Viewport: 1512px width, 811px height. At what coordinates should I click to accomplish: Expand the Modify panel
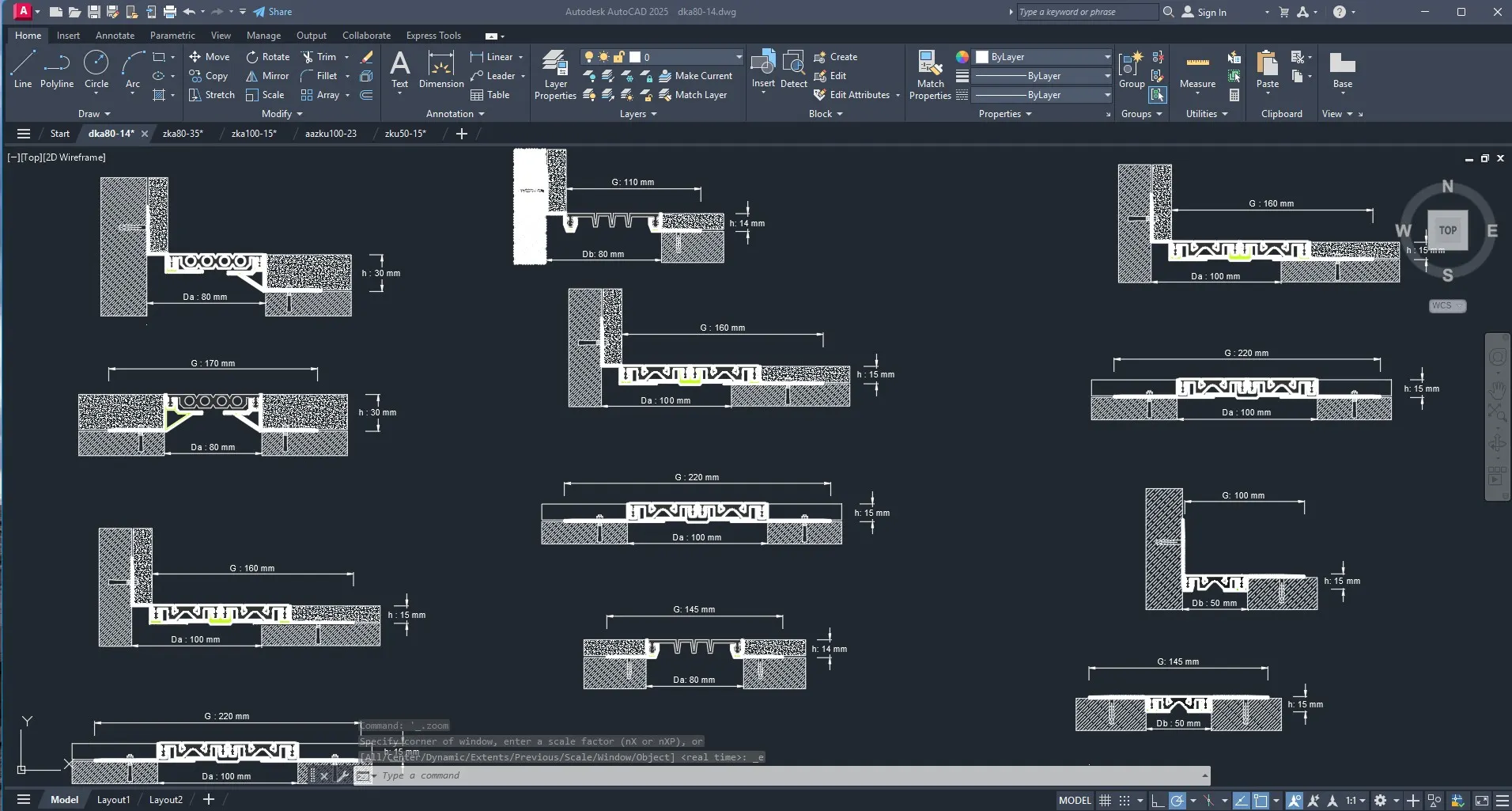282,114
